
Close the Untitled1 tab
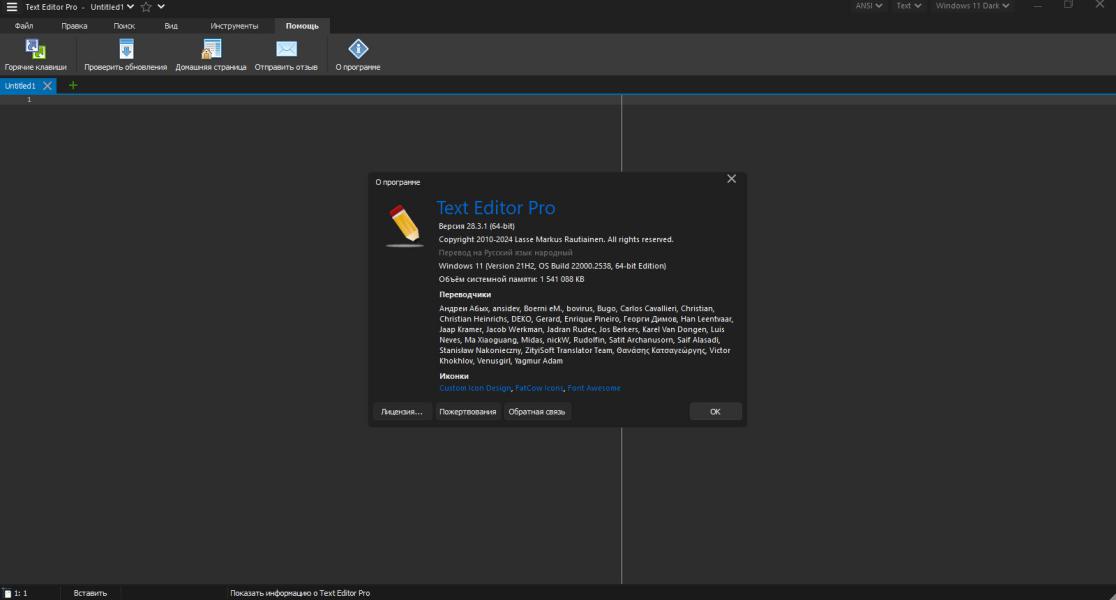(47, 85)
